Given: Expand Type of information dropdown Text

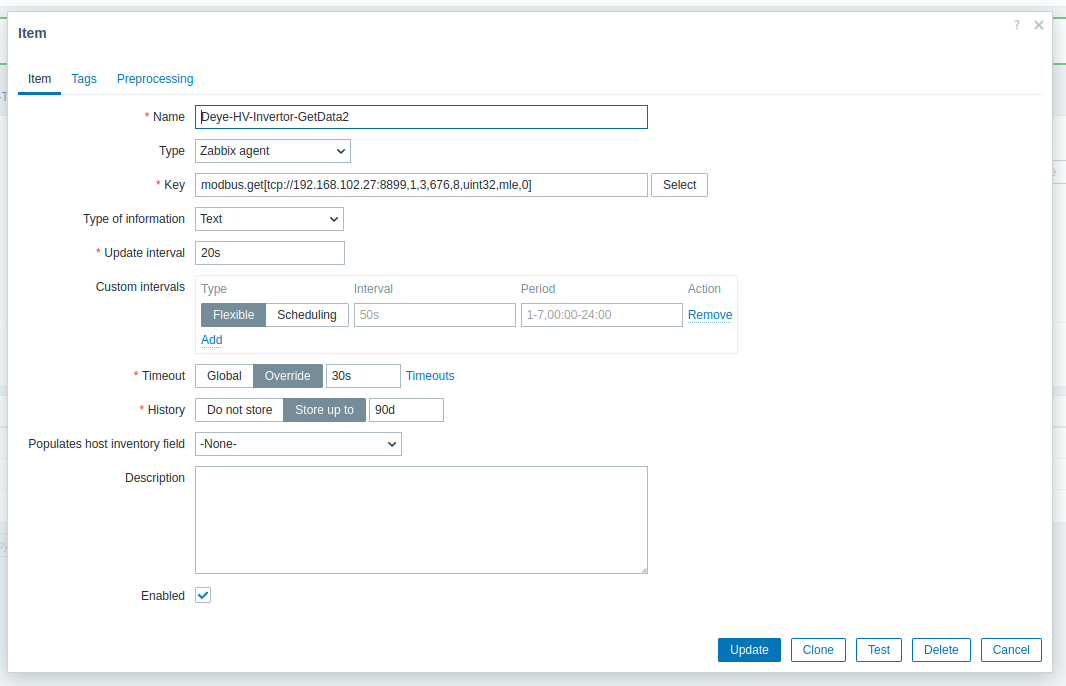Looking at the screenshot, I should 269,219.
